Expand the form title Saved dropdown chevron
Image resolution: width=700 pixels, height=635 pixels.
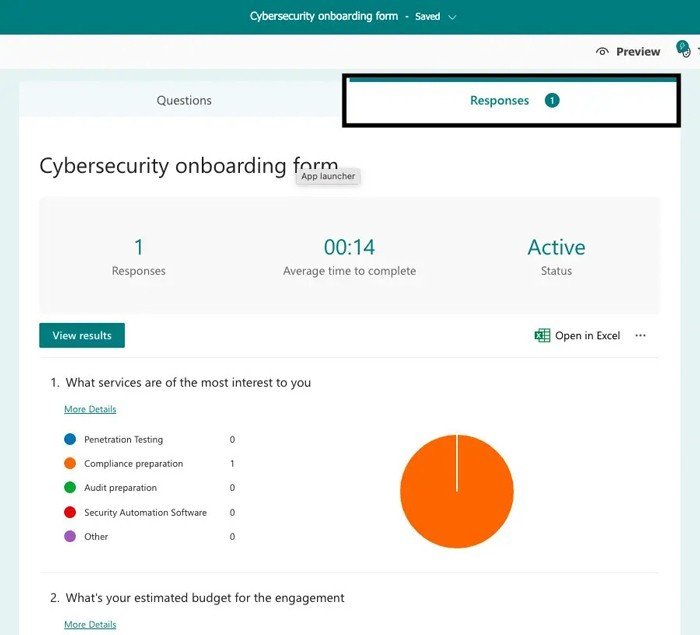(452, 17)
